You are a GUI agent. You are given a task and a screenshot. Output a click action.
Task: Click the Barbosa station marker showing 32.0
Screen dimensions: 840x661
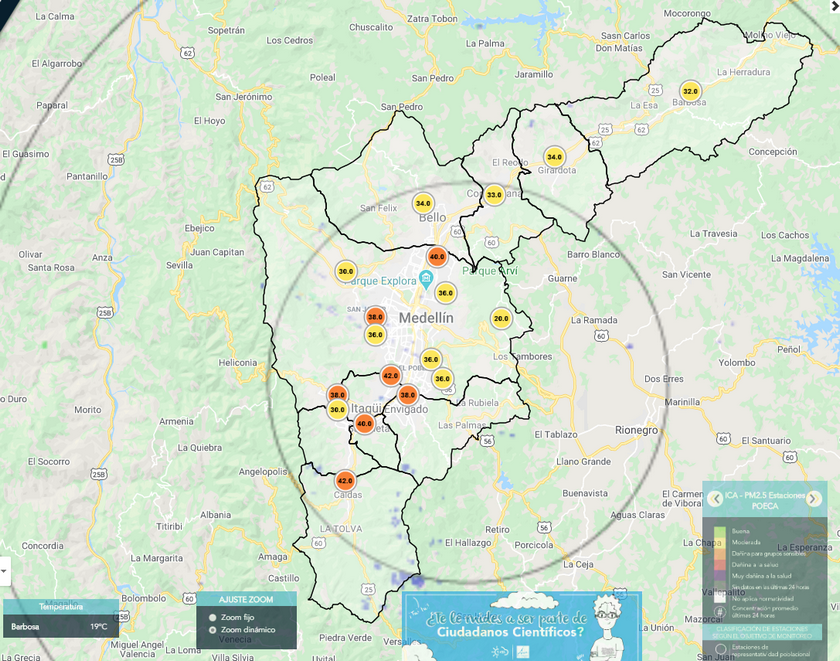[x=689, y=92]
